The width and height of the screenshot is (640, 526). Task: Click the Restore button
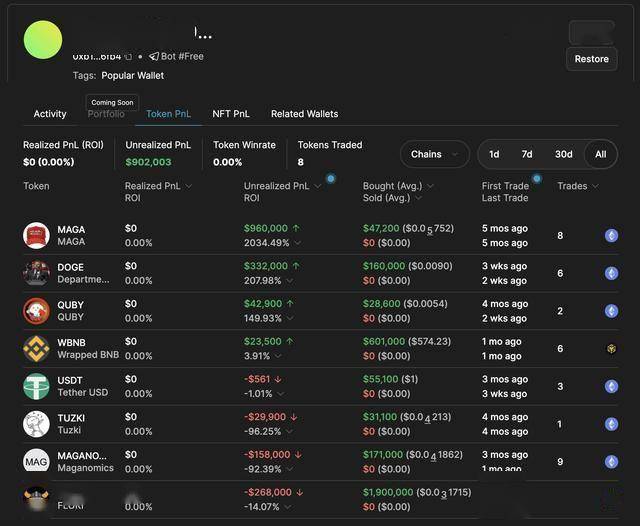[x=591, y=59]
